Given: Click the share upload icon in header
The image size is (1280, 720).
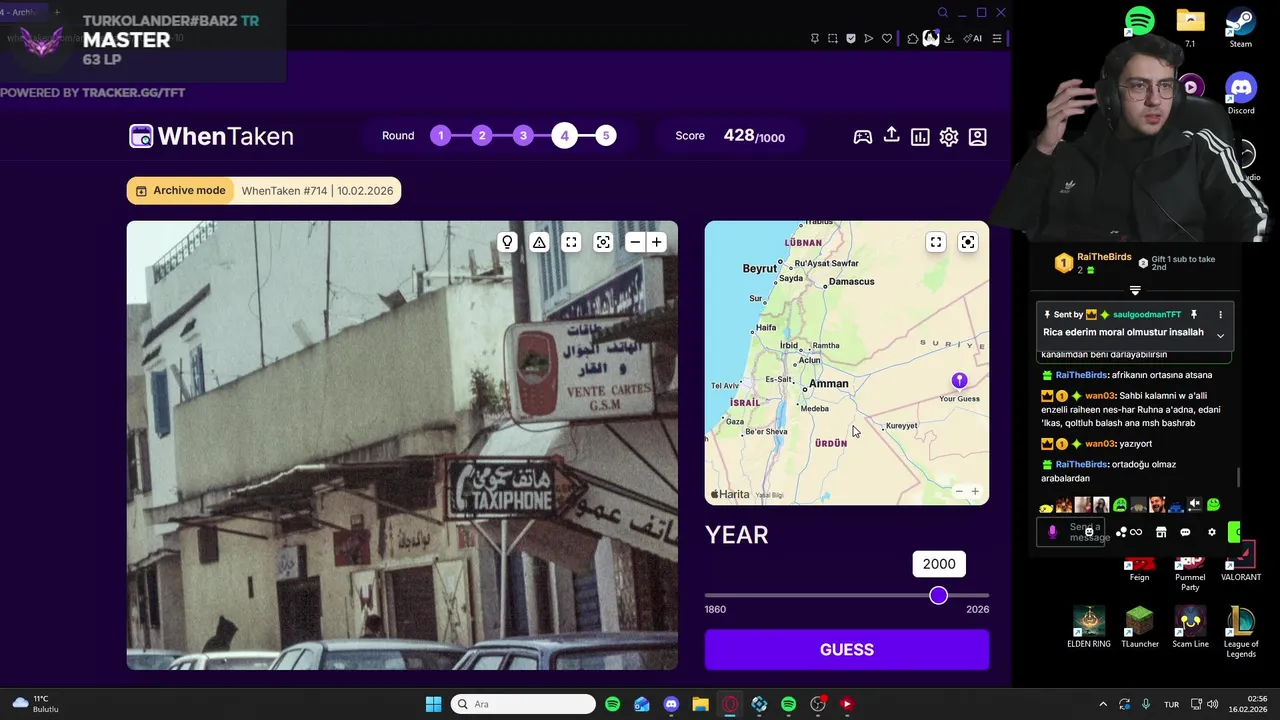Looking at the screenshot, I should click(x=891, y=136).
